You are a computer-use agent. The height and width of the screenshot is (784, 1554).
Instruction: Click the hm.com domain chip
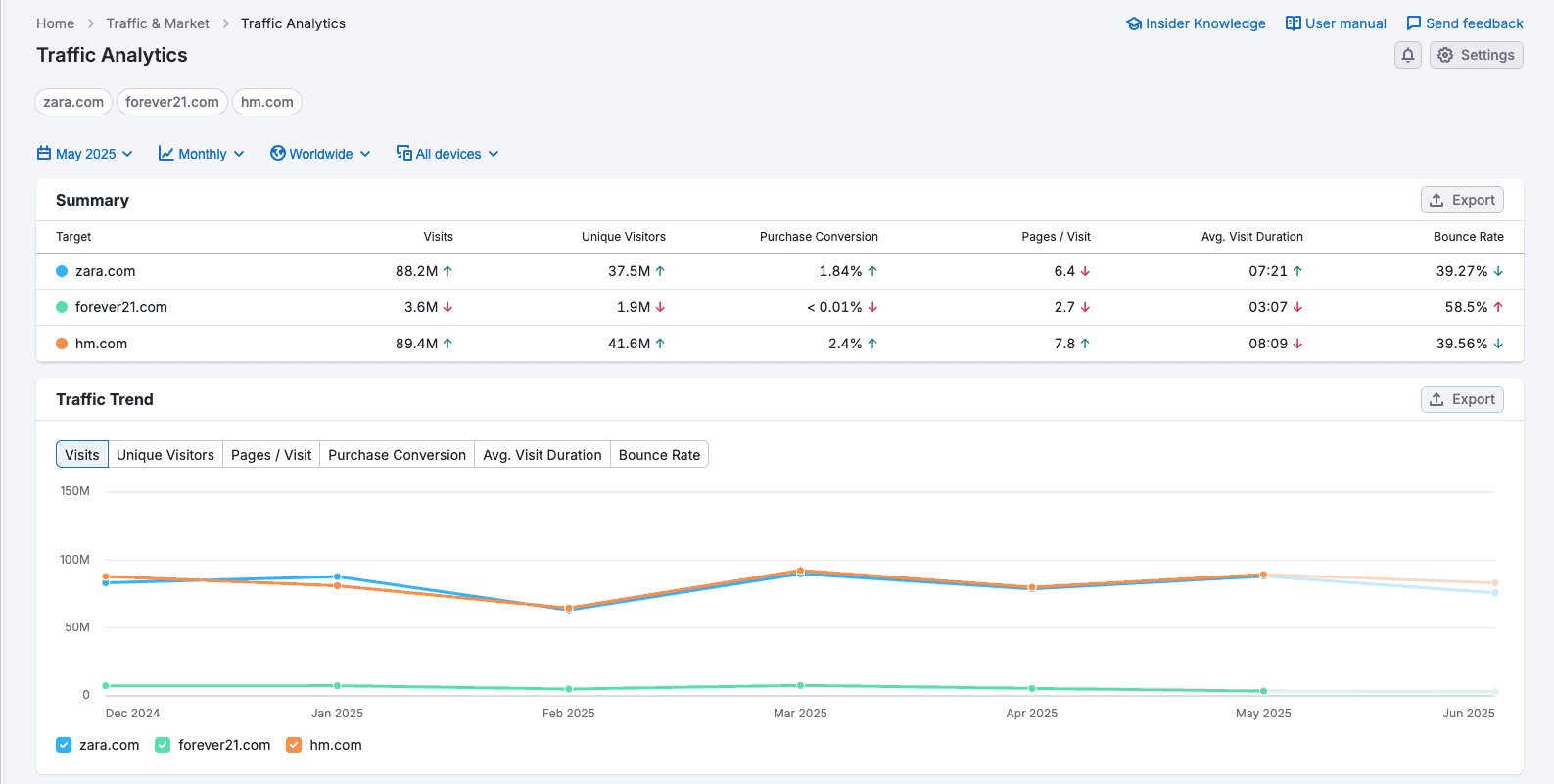(x=267, y=102)
